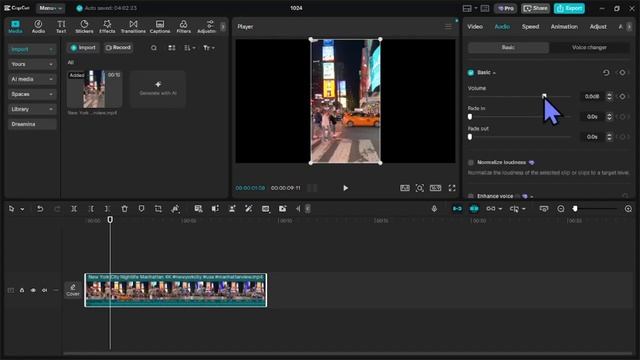640x360 pixels.
Task: Open the Text tool panel
Action: [61, 27]
